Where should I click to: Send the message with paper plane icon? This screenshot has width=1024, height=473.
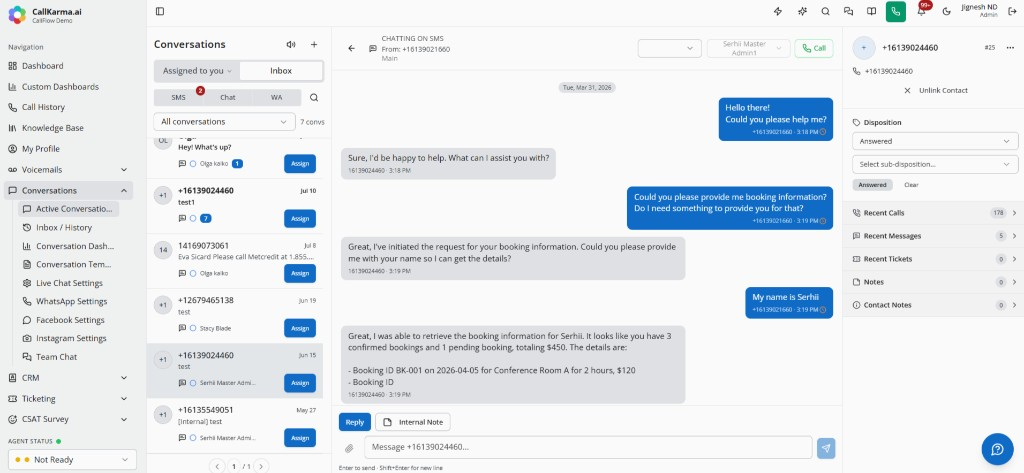pos(826,448)
